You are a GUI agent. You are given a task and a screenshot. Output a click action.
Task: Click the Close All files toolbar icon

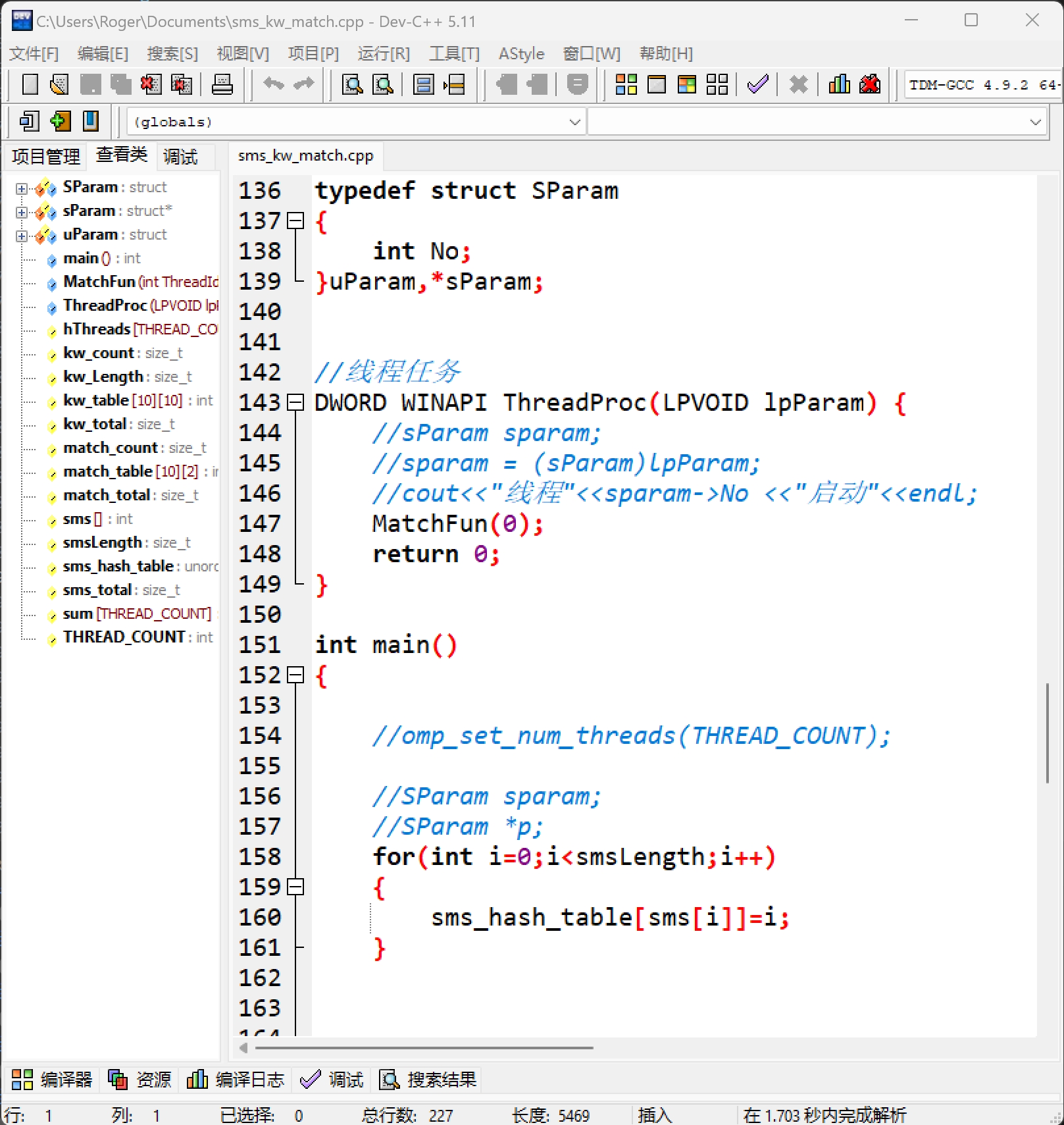click(181, 84)
